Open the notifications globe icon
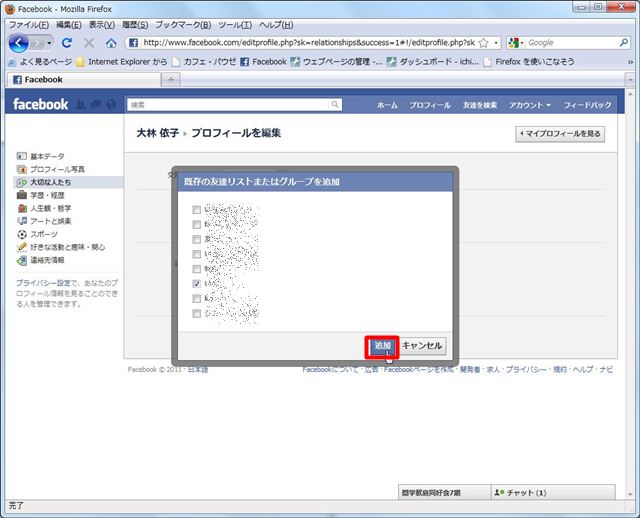This screenshot has height=518, width=640. tap(111, 104)
